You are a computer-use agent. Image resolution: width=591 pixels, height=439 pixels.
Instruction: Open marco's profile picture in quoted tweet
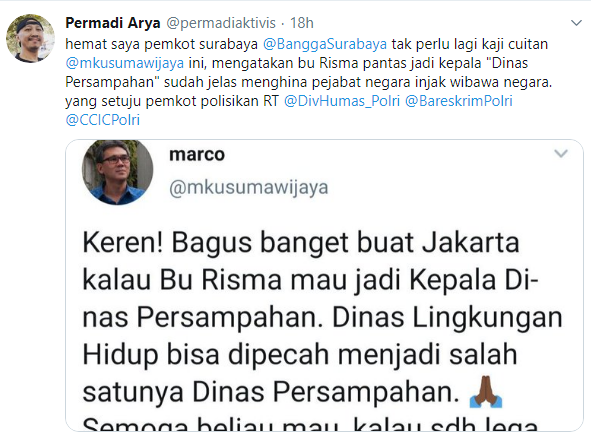coord(118,172)
